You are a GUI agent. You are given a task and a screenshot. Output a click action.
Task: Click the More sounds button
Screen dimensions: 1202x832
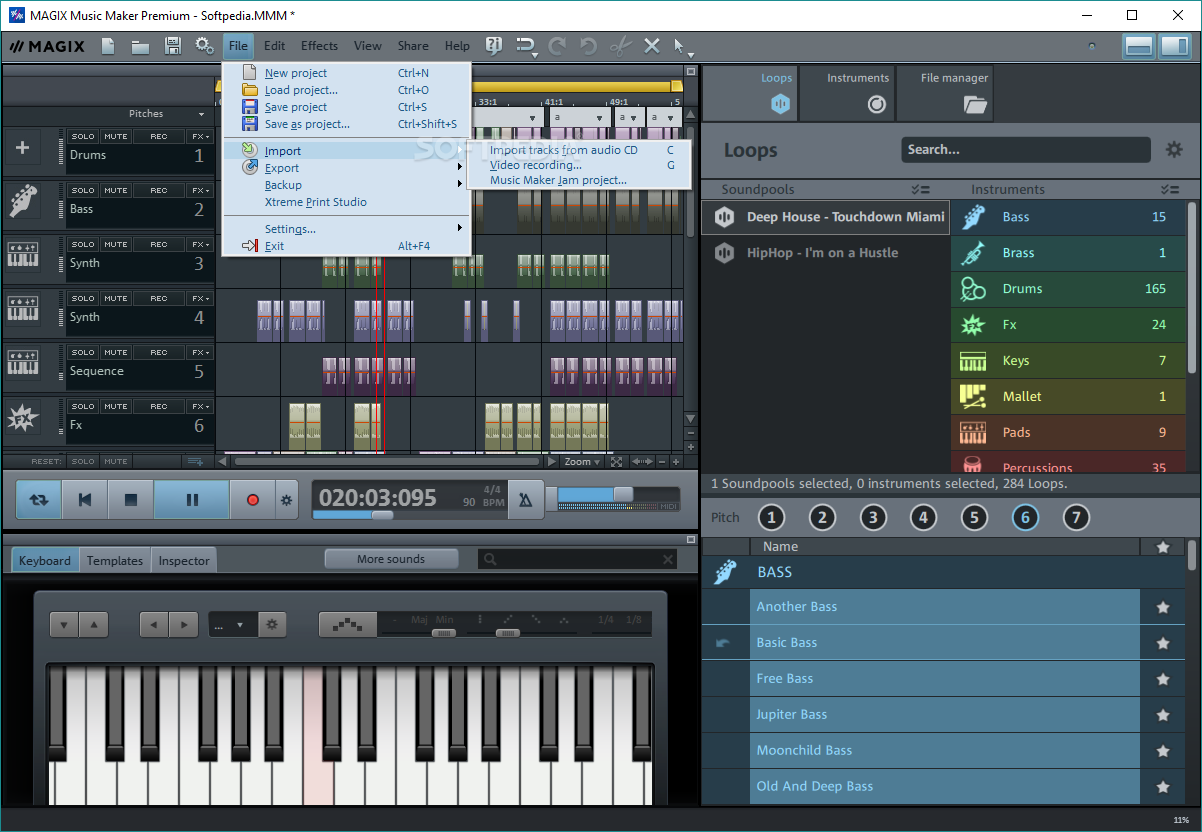[391, 559]
